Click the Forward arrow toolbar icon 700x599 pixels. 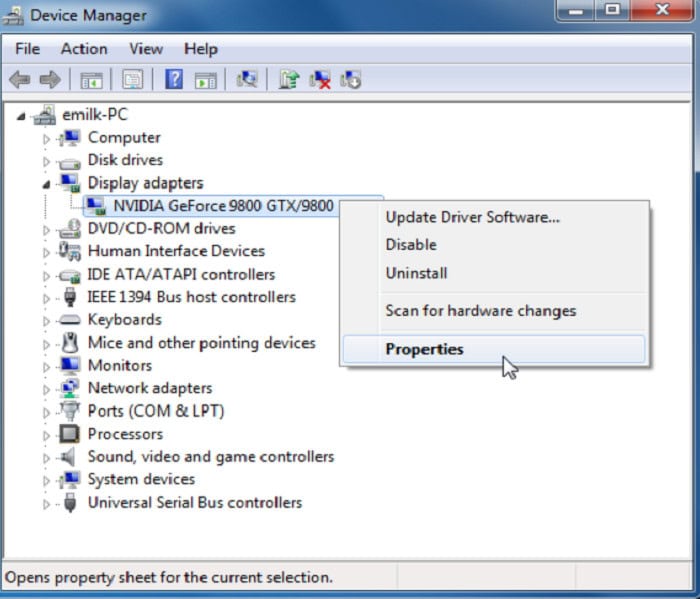[50, 80]
